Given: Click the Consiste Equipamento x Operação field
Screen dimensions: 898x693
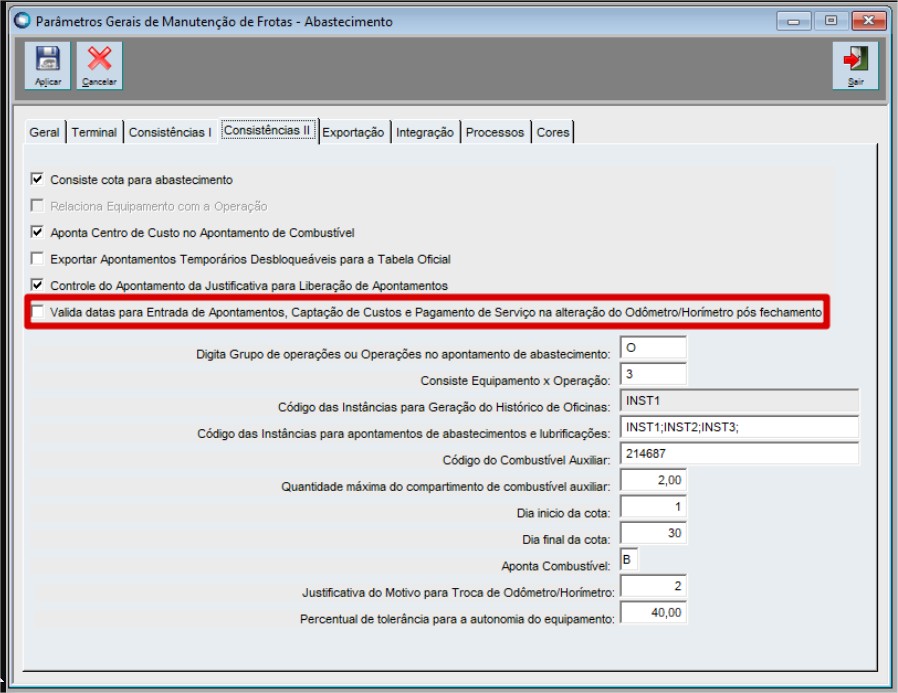Looking at the screenshot, I should point(653,374).
